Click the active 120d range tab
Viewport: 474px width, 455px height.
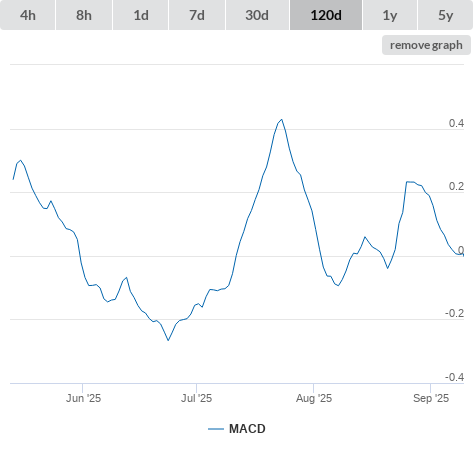pos(326,15)
